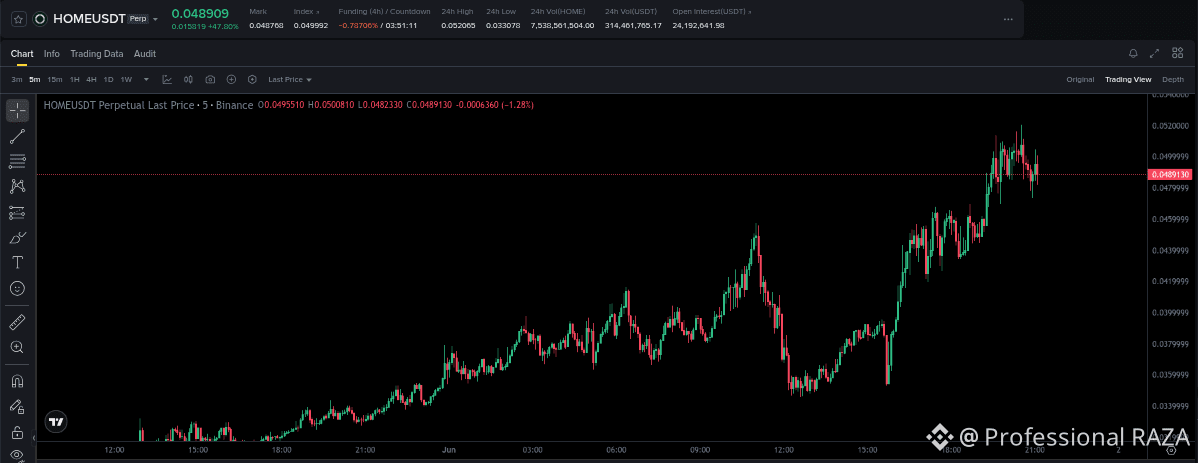Image resolution: width=1198 pixels, height=463 pixels.
Task: Open the three-dots more options menu
Action: point(1009,19)
